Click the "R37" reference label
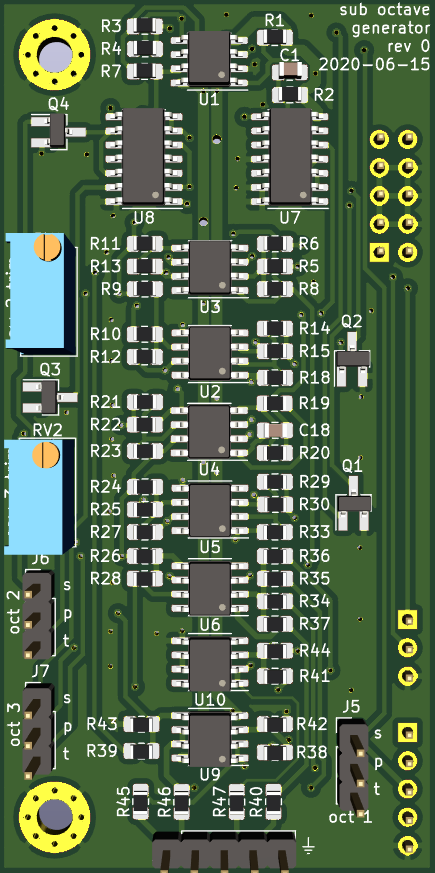435x873 pixels. pyautogui.click(x=315, y=624)
